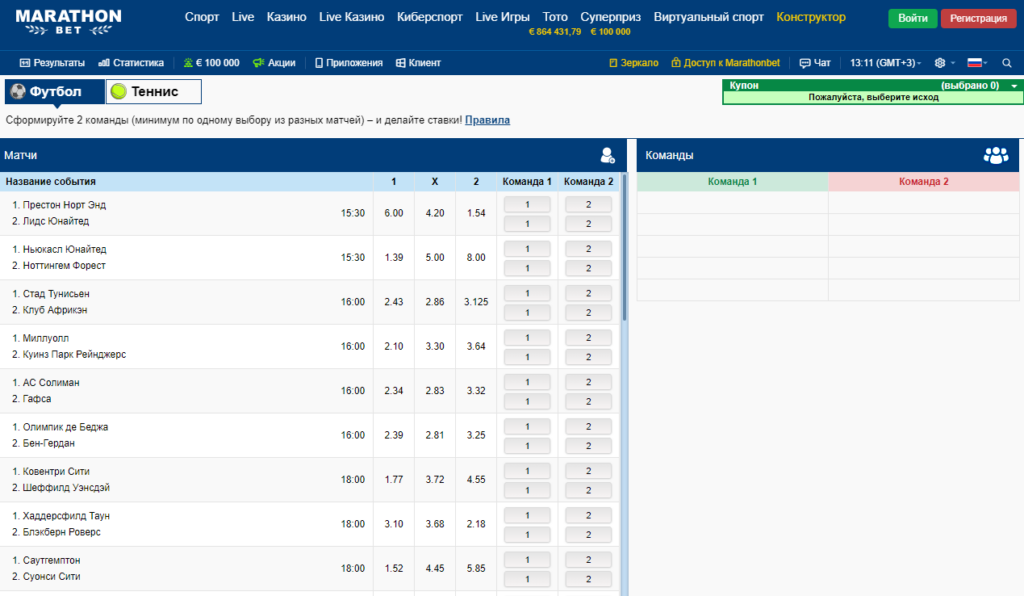Open the € 100 000 jackpot link
1024x596 pixels.
(x=211, y=63)
